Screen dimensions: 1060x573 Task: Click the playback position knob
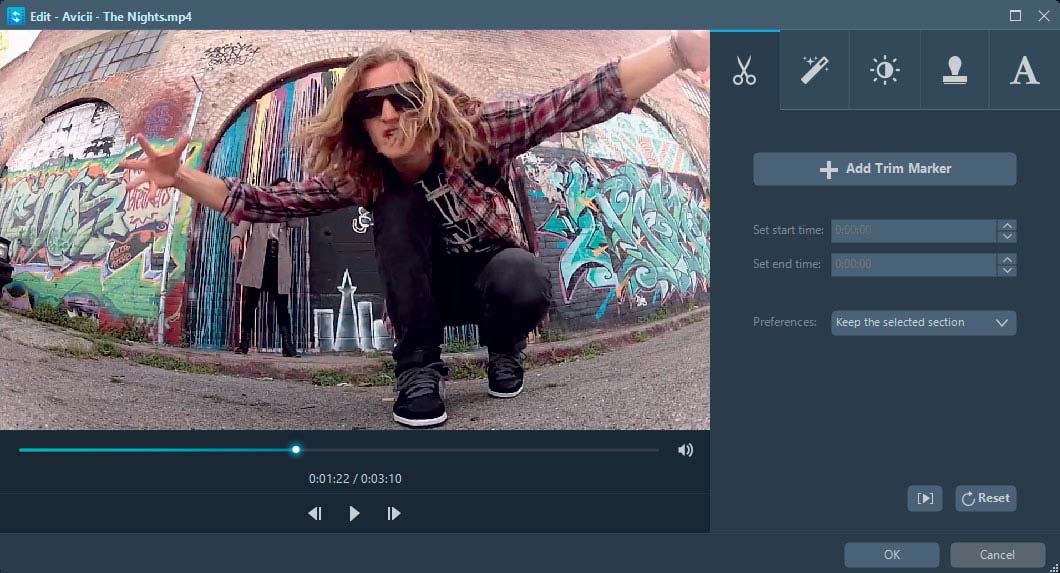[x=295, y=449]
